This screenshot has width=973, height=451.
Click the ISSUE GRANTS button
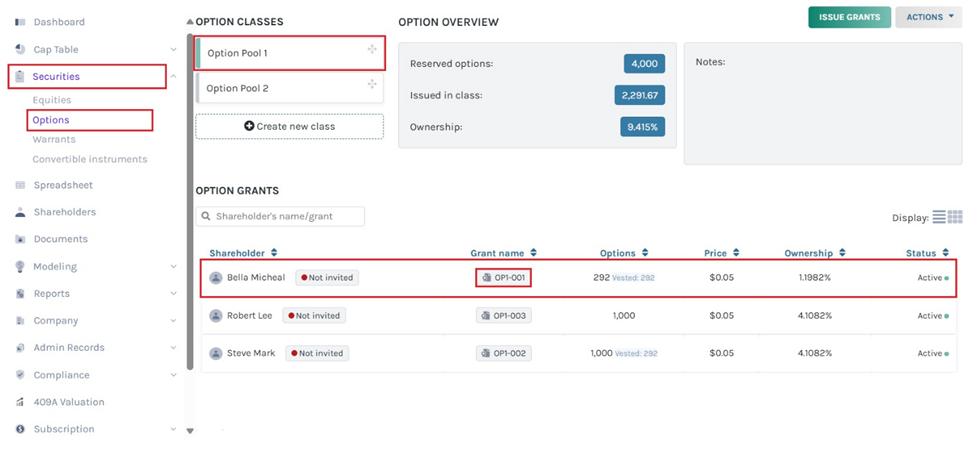[850, 17]
